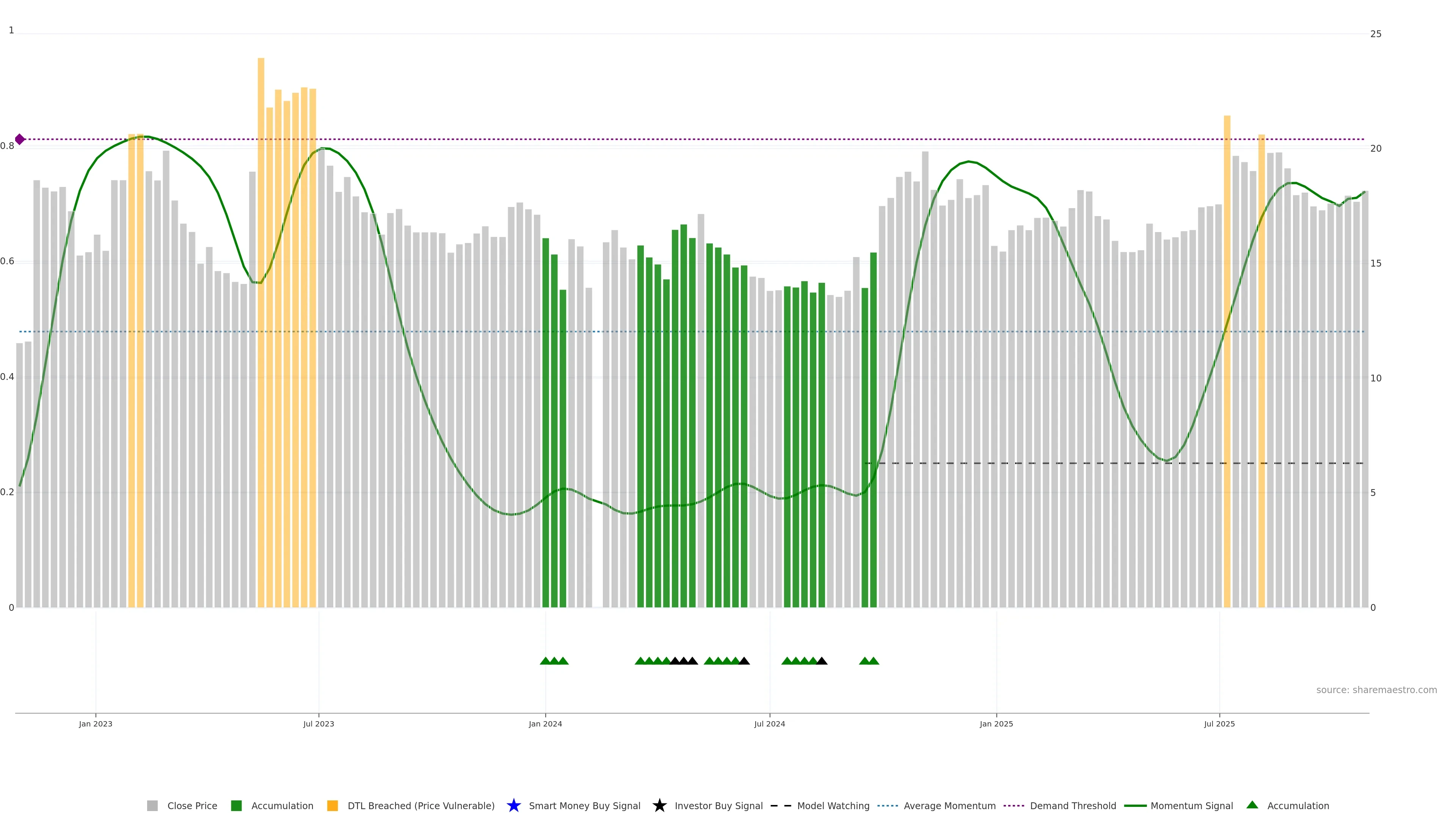
Task: Click the orange DTL Breached legend square
Action: (333, 805)
